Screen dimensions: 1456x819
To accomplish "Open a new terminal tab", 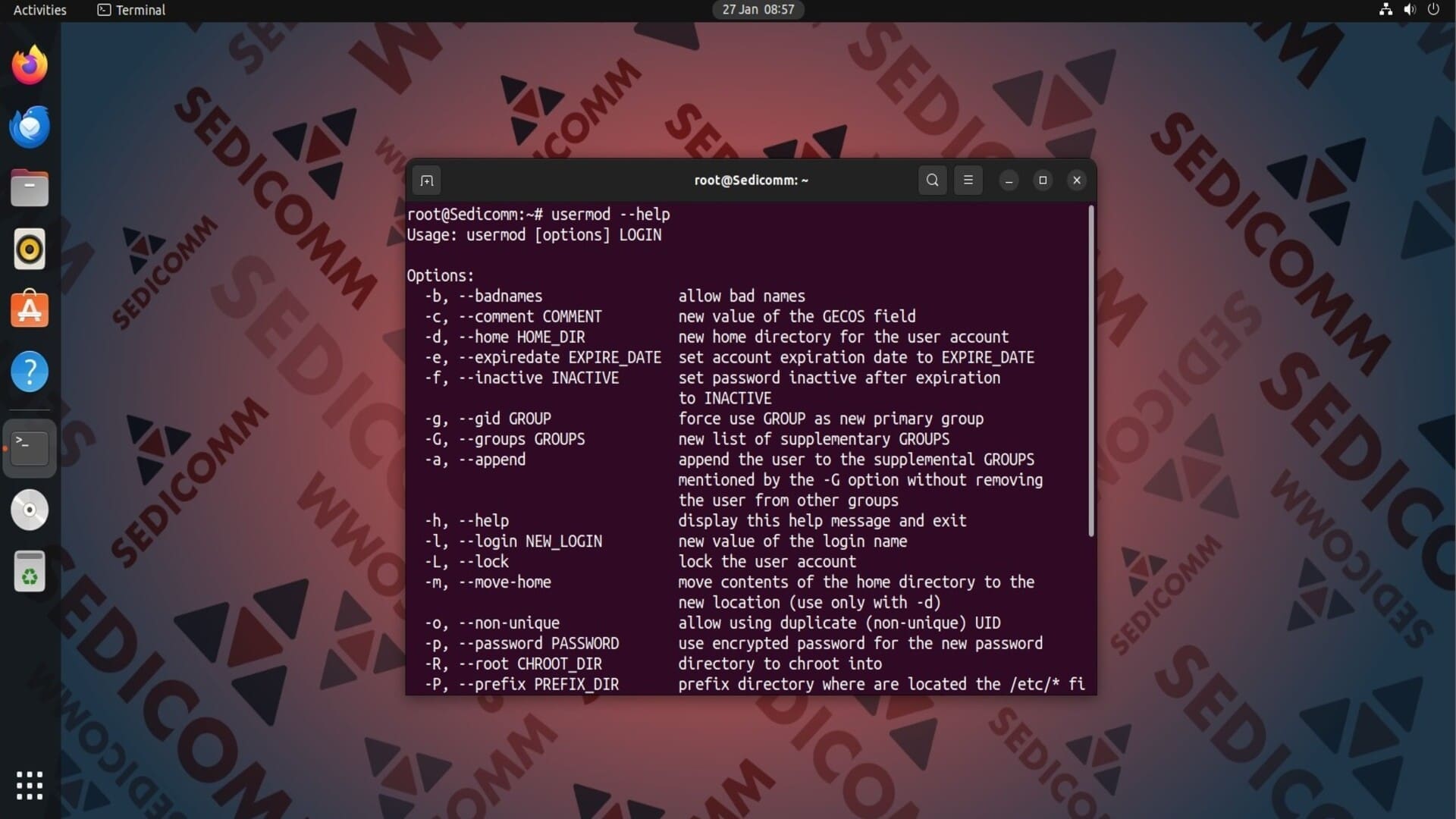I will point(427,180).
